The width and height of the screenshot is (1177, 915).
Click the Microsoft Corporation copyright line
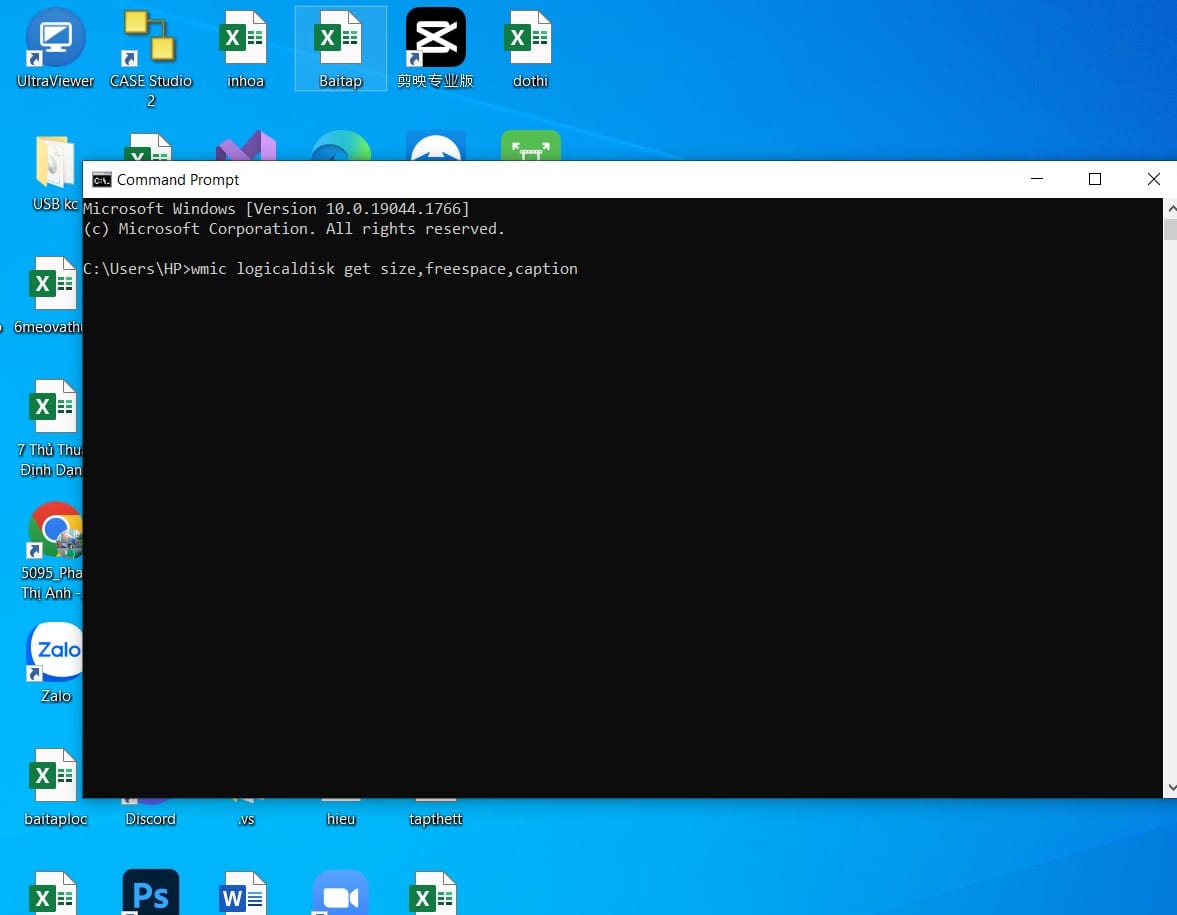click(x=294, y=229)
